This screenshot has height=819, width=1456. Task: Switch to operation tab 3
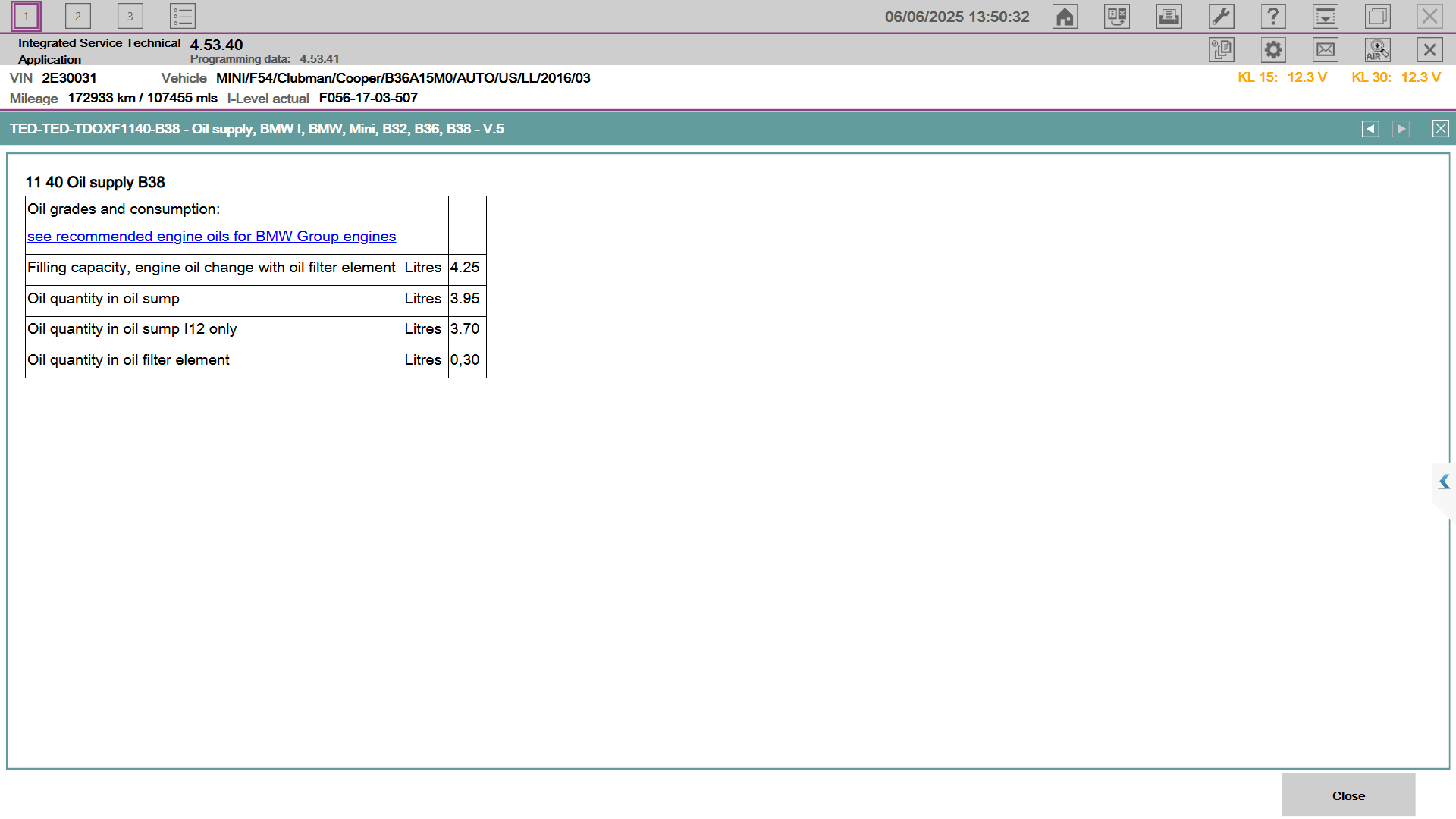[130, 16]
